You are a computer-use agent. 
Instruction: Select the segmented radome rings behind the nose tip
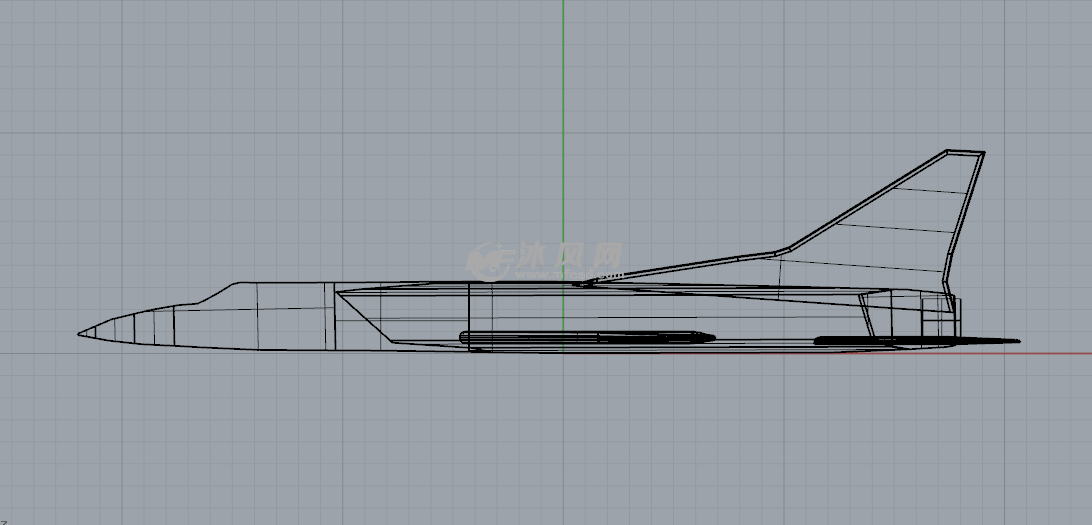(x=130, y=327)
